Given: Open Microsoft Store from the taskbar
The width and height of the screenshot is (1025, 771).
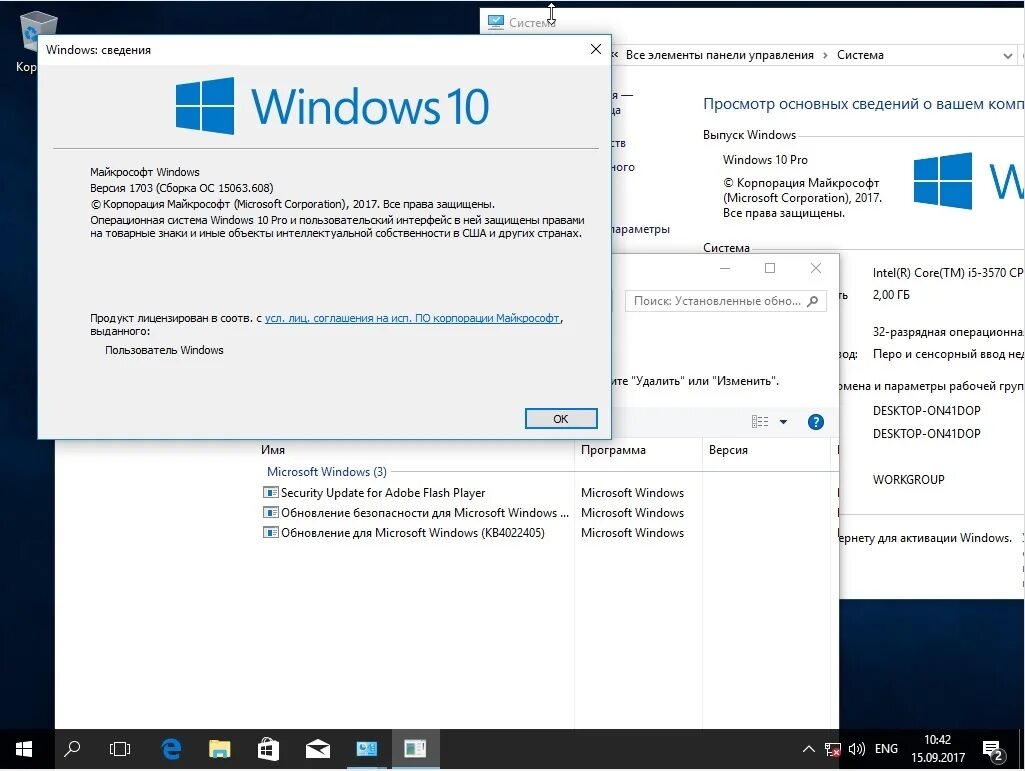Looking at the screenshot, I should click(x=268, y=749).
